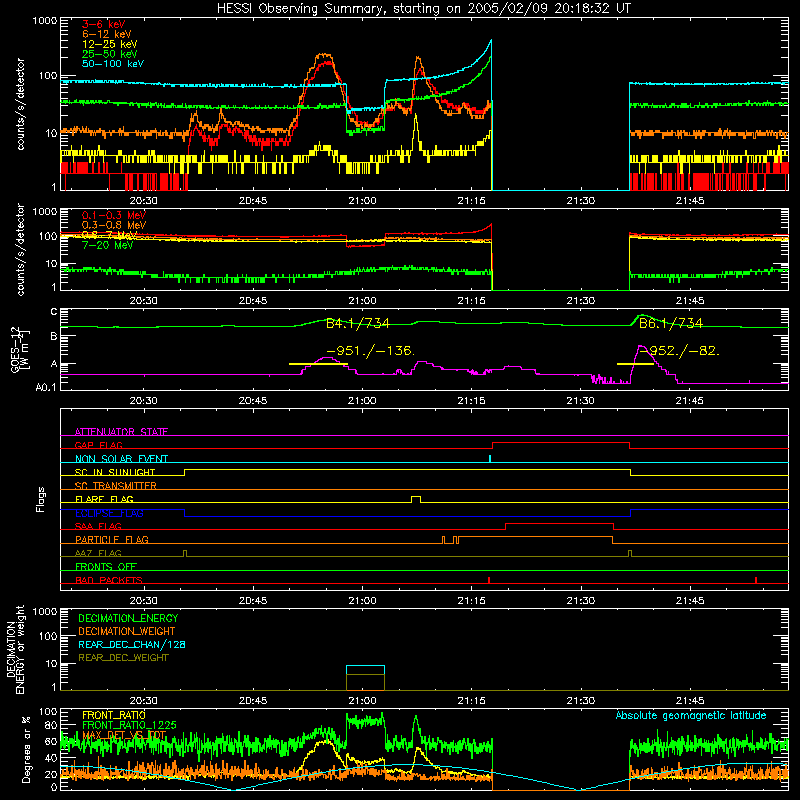Select the orange 6-12 keV legend label
Screen dimensions: 800x800
point(107,34)
